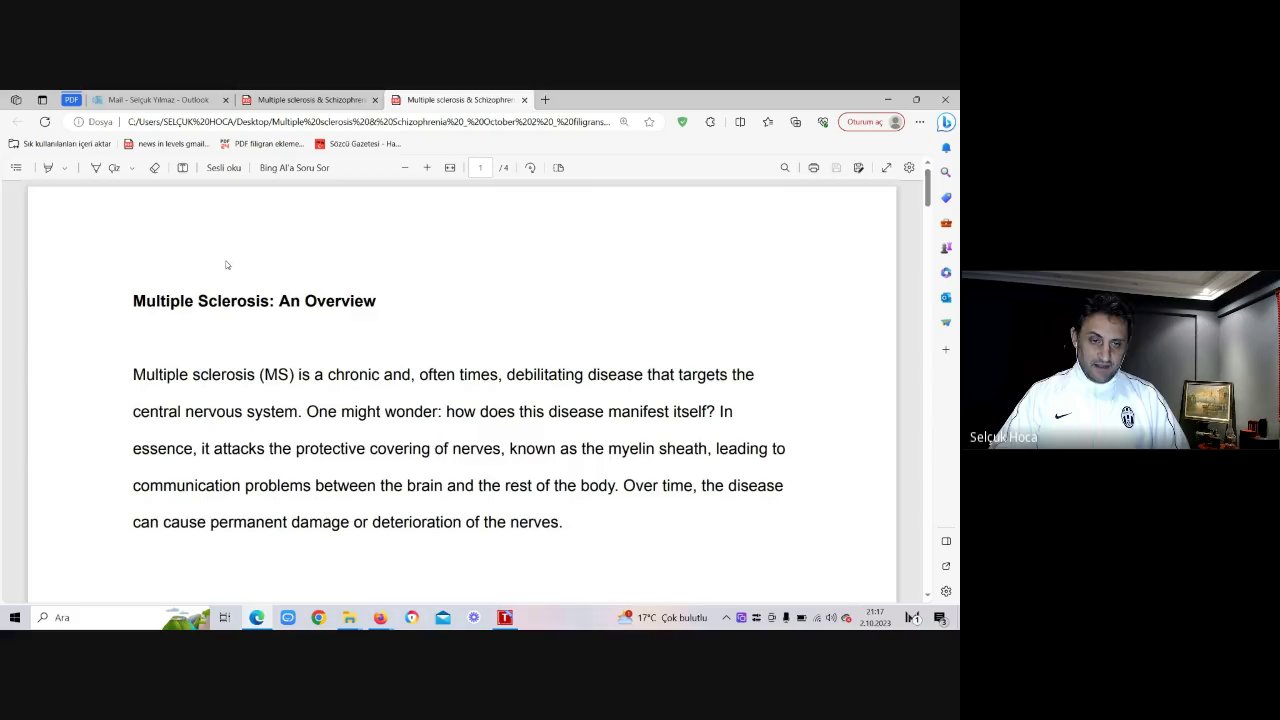Image resolution: width=1280 pixels, height=720 pixels.
Task: Select the Çiz (Draw) tool
Action: [105, 168]
